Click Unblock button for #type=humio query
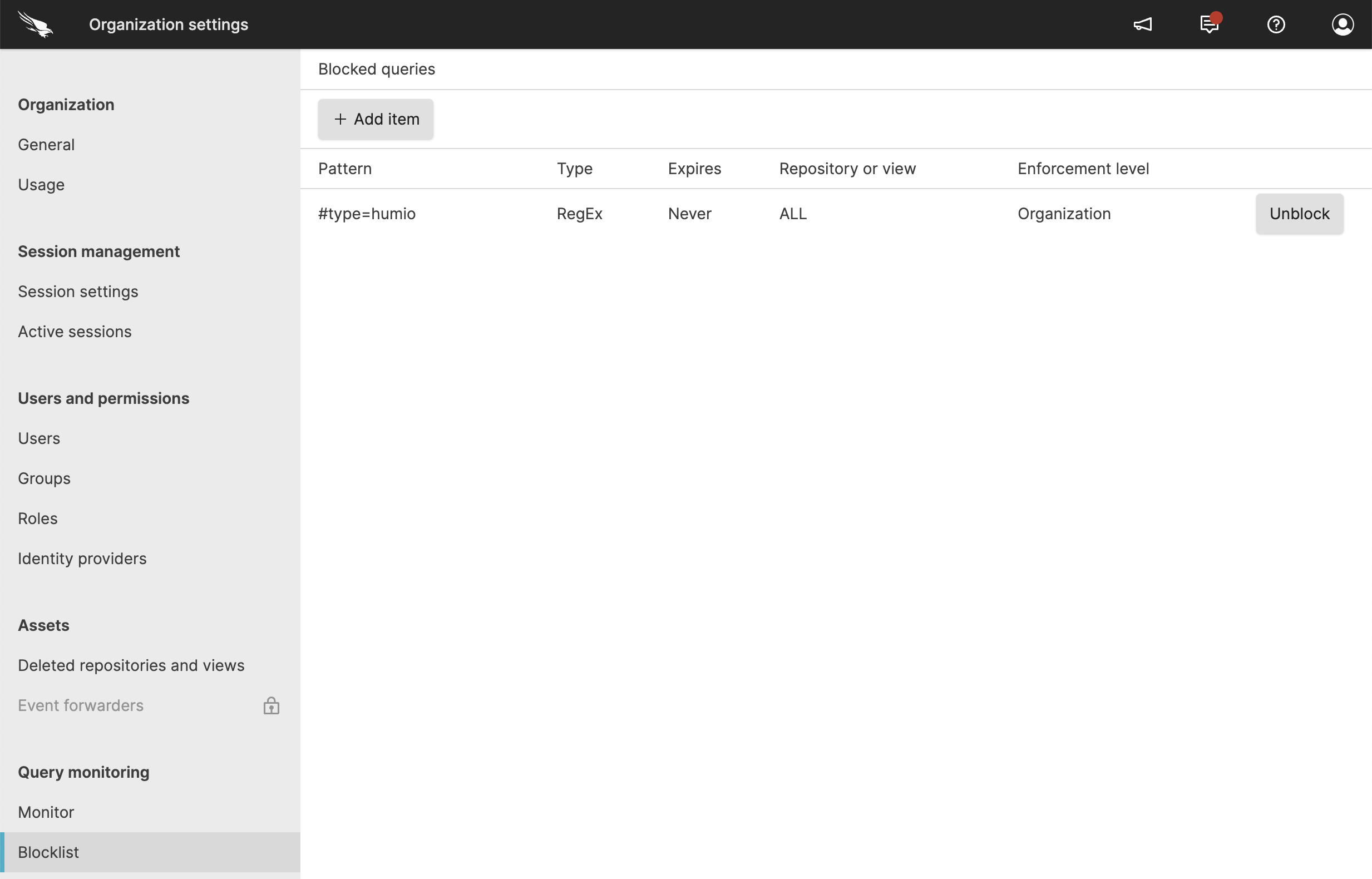 click(1299, 213)
